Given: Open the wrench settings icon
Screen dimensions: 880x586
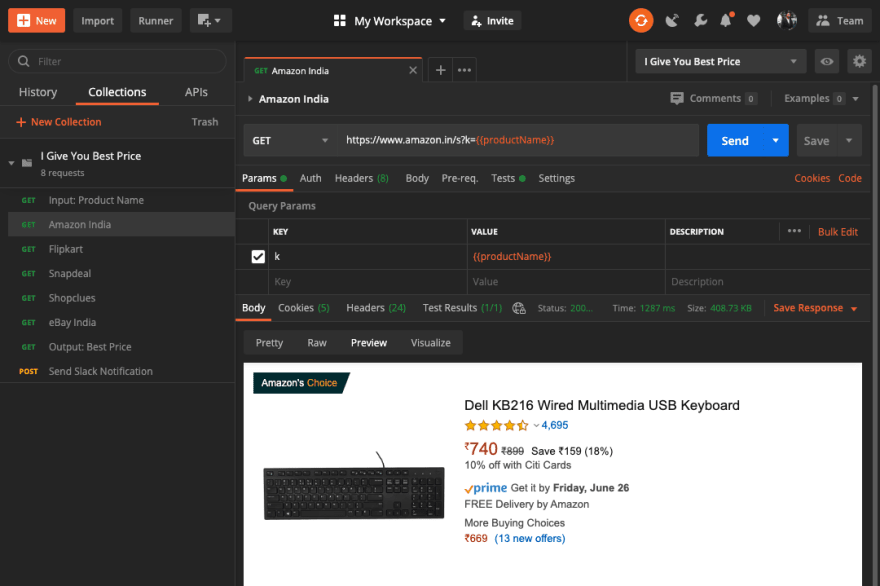Looking at the screenshot, I should tap(700, 21).
